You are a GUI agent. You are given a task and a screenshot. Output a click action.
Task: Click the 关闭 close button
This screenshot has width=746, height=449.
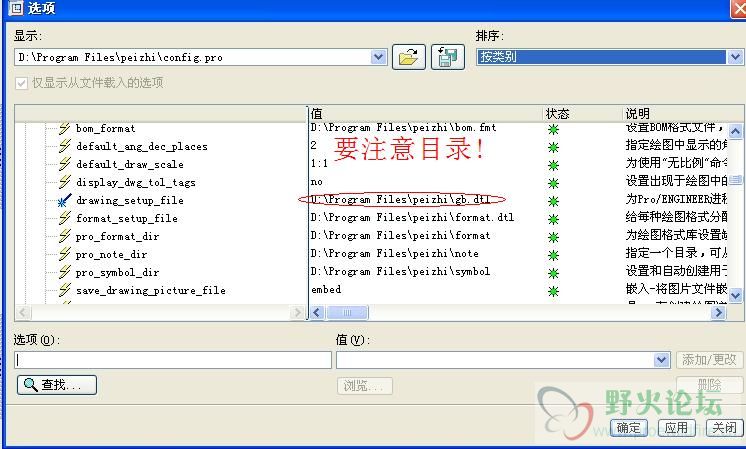(x=724, y=428)
